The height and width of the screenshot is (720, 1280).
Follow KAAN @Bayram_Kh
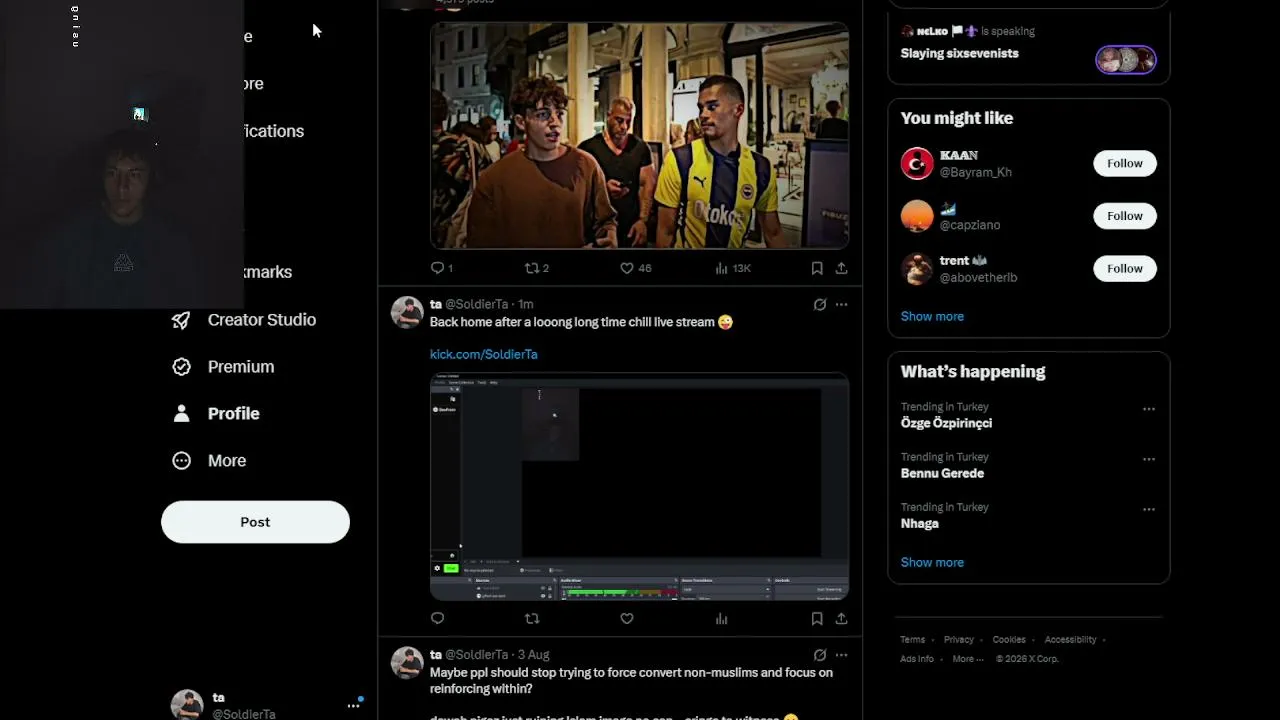pos(1125,163)
